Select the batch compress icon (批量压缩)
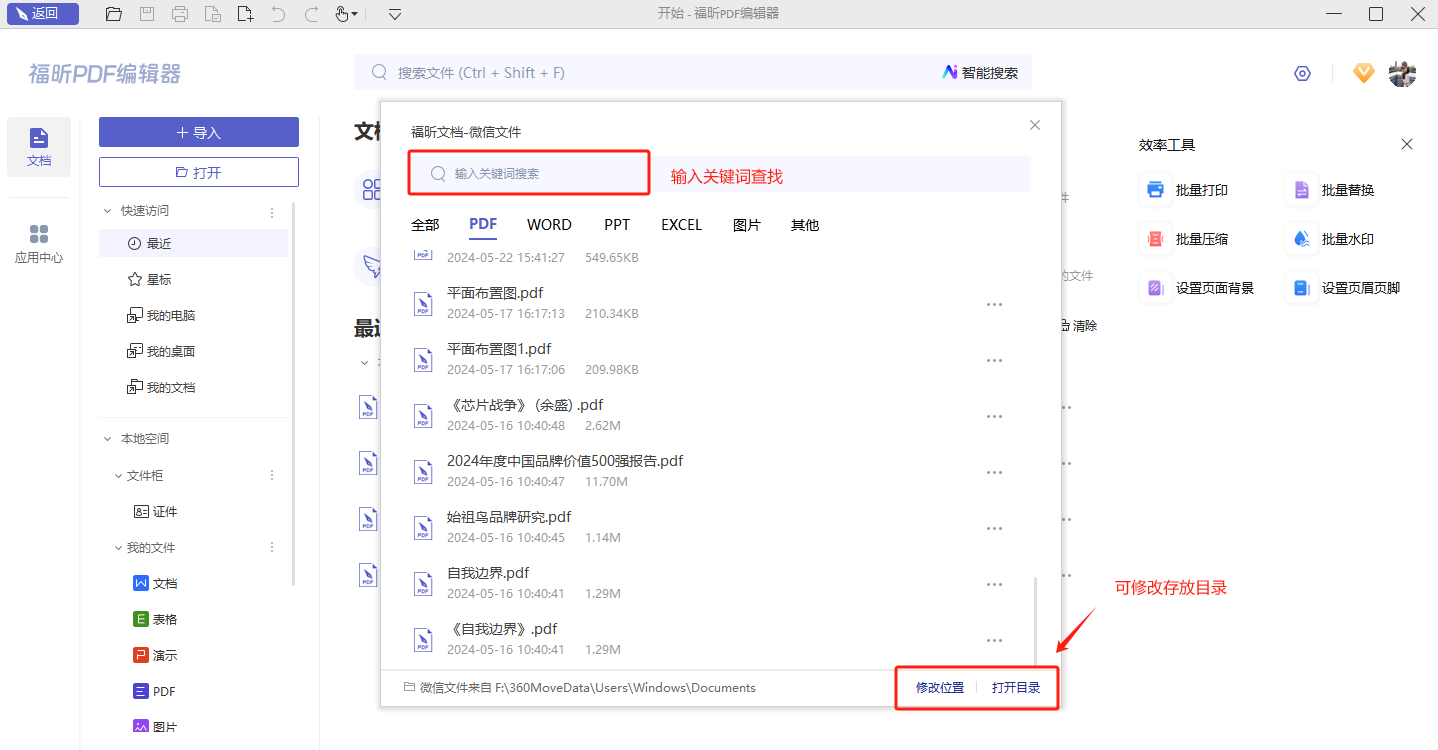This screenshot has width=1438, height=750. 1156,239
